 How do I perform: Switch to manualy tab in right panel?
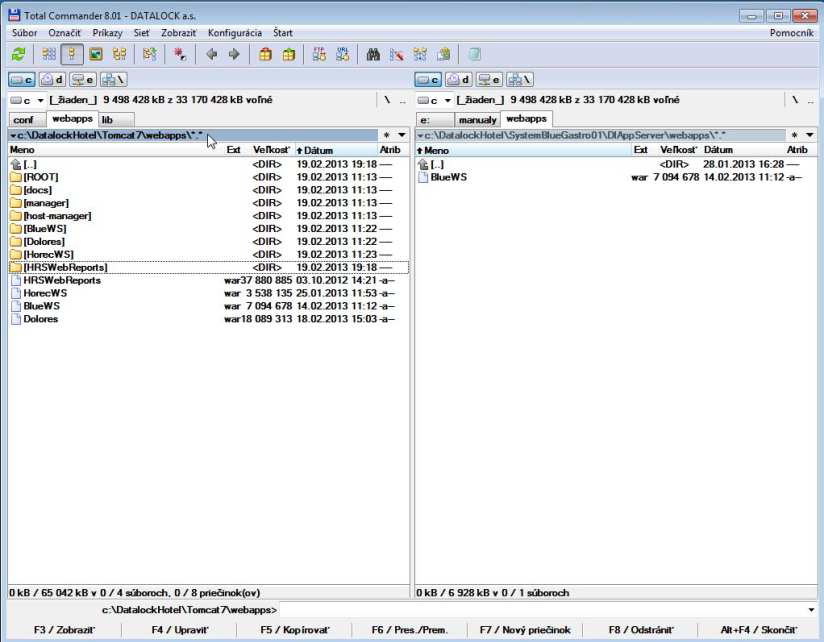tap(477, 119)
